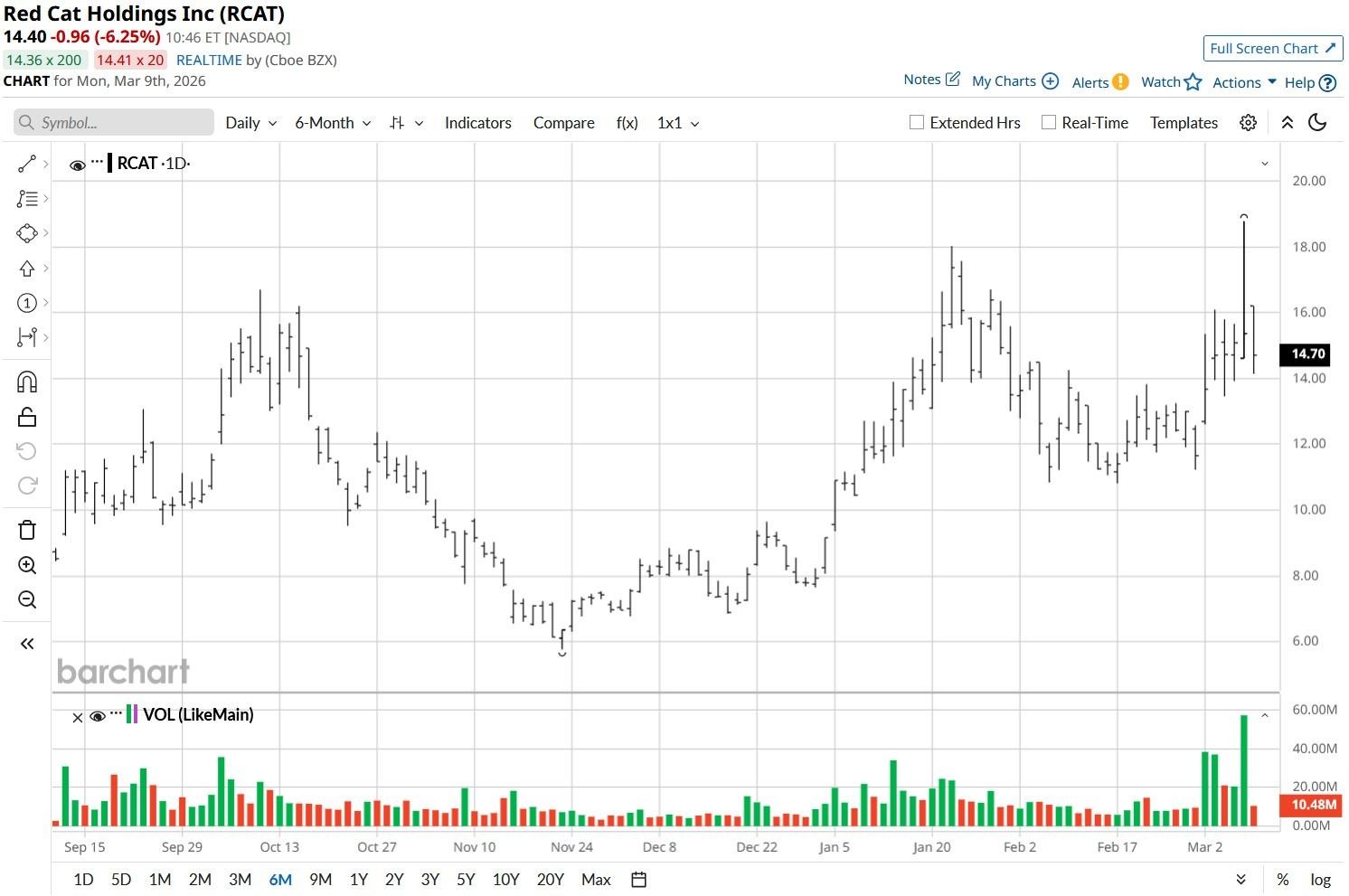Select the 1Y time range

(359, 880)
